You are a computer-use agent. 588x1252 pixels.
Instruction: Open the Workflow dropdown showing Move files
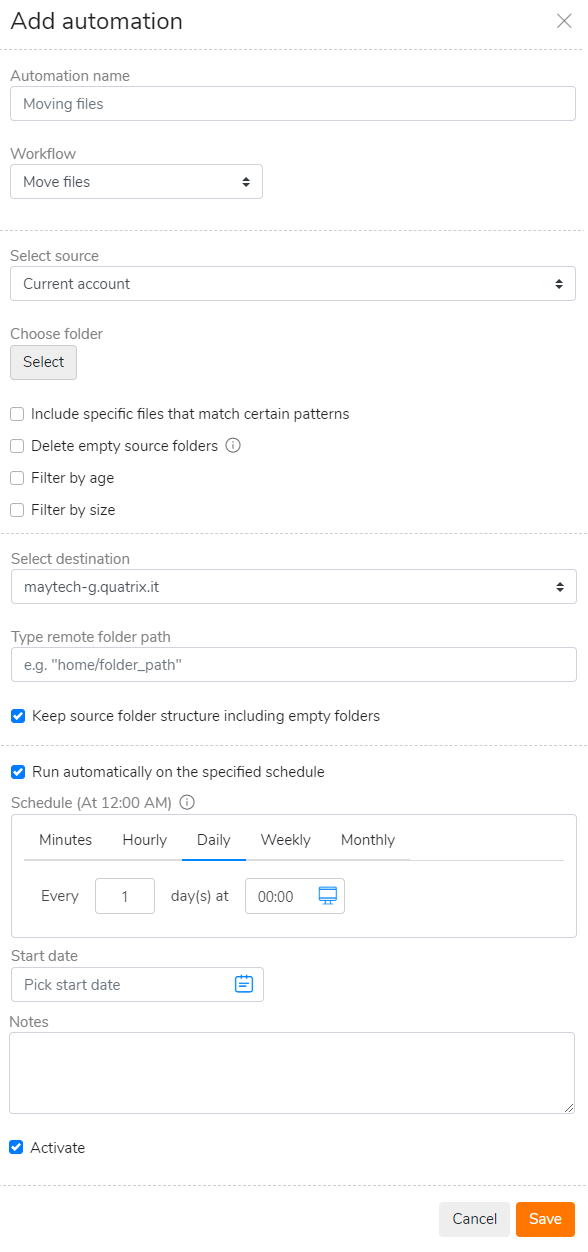pyautogui.click(x=136, y=182)
